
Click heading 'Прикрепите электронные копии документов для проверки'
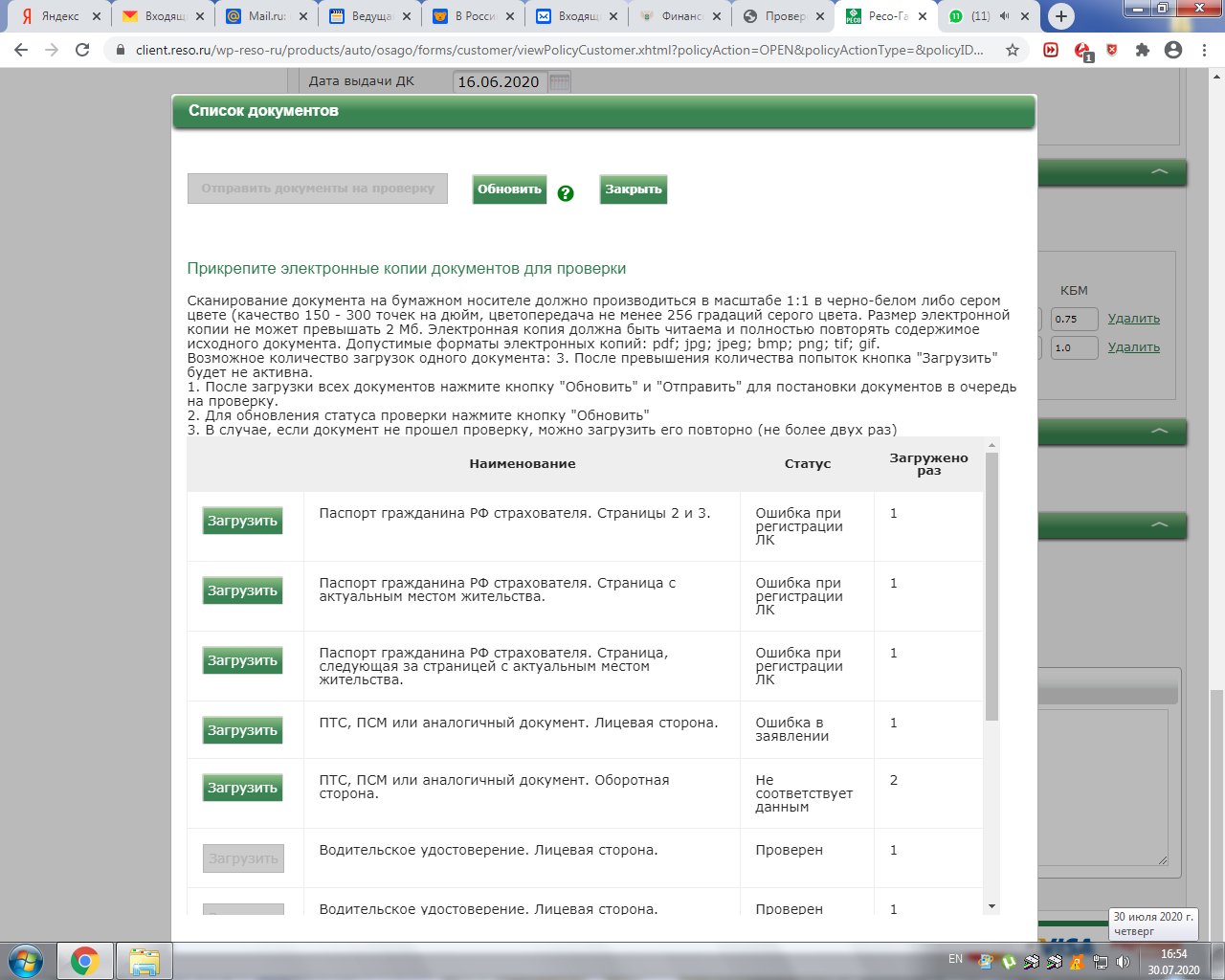point(407,269)
